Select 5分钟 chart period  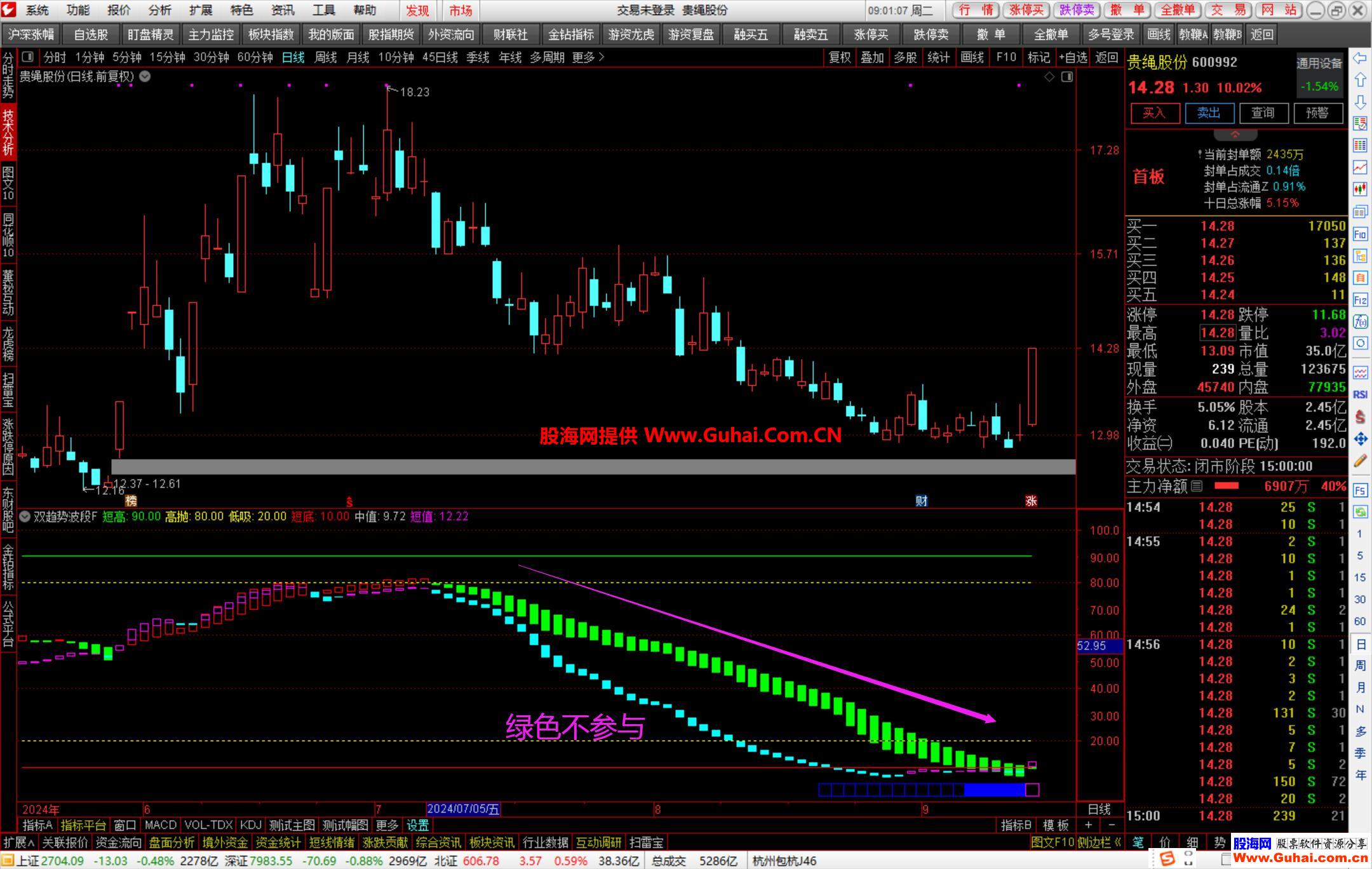click(x=127, y=58)
